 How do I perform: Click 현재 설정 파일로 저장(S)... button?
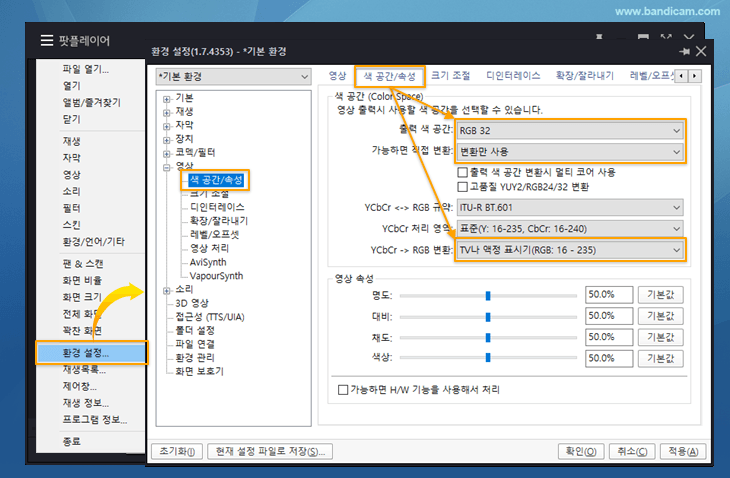270,451
